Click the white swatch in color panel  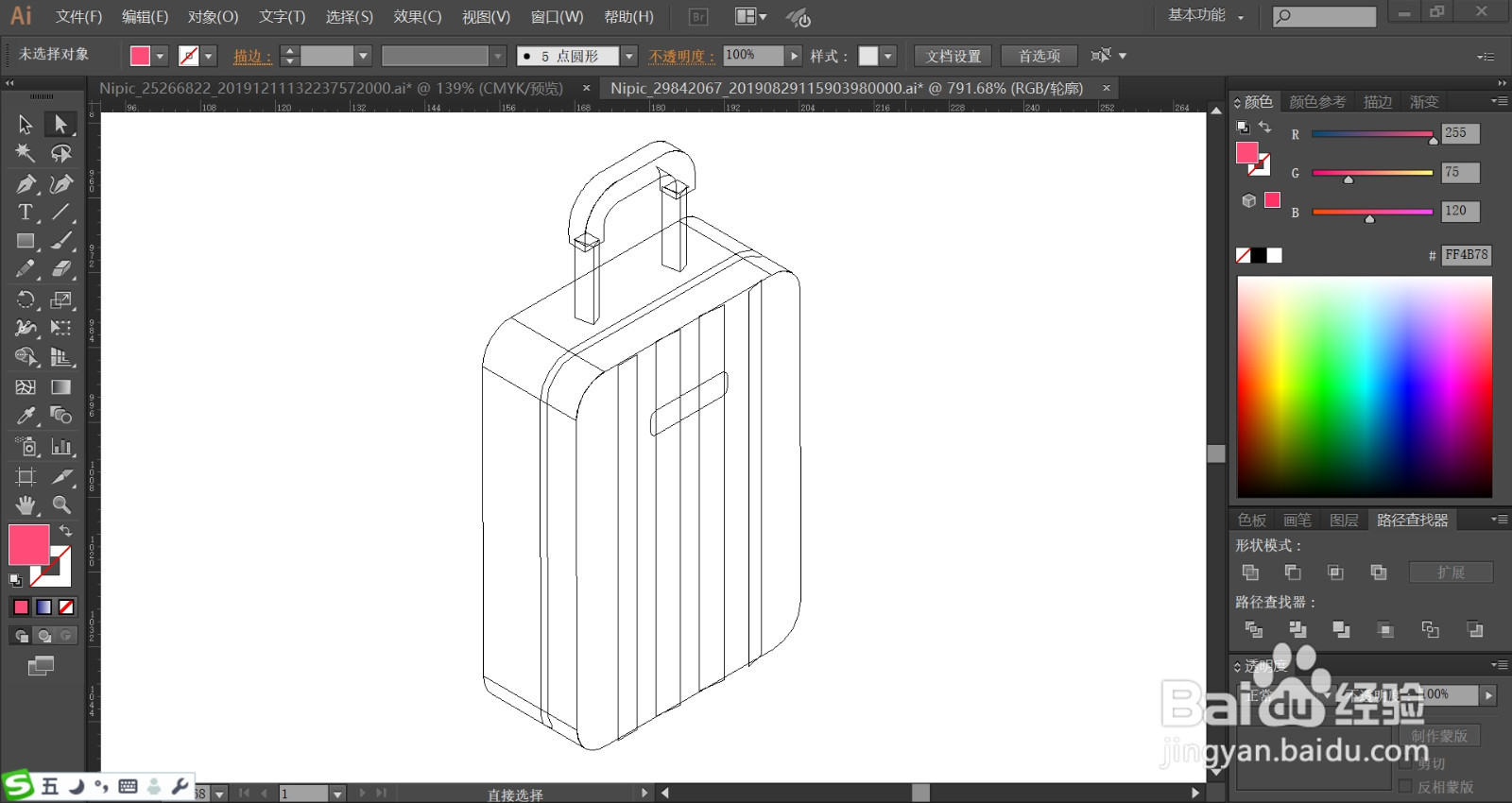click(x=1275, y=255)
